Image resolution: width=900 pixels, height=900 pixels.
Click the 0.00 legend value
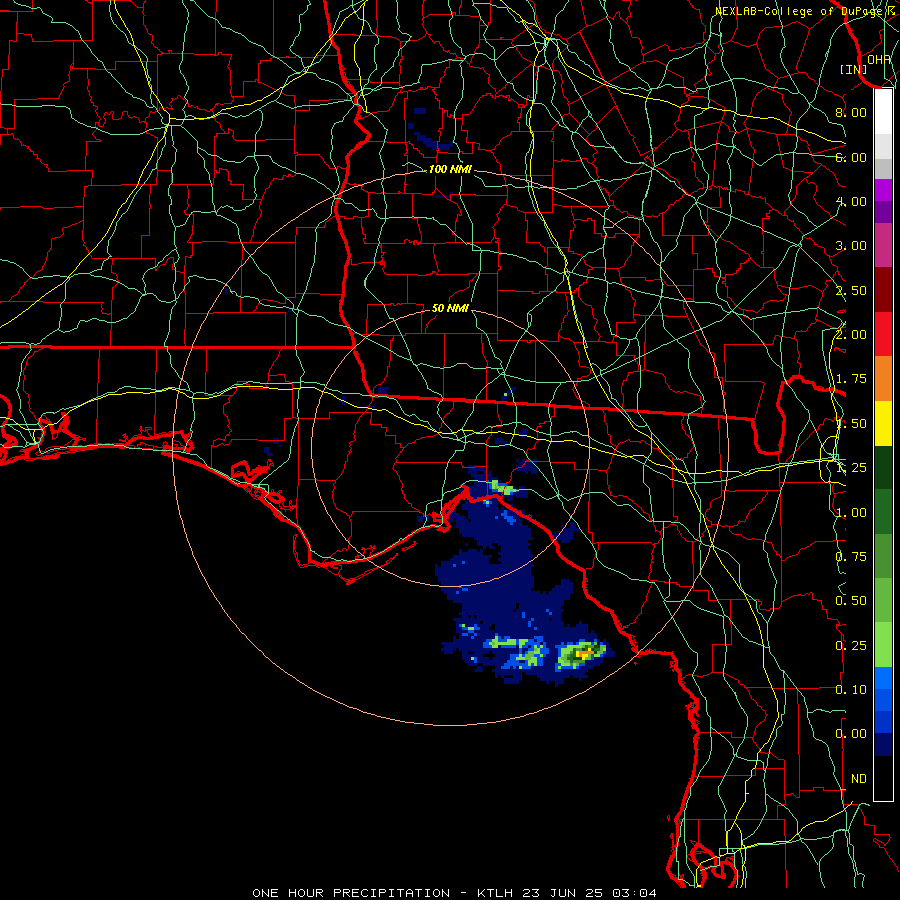pyautogui.click(x=851, y=734)
